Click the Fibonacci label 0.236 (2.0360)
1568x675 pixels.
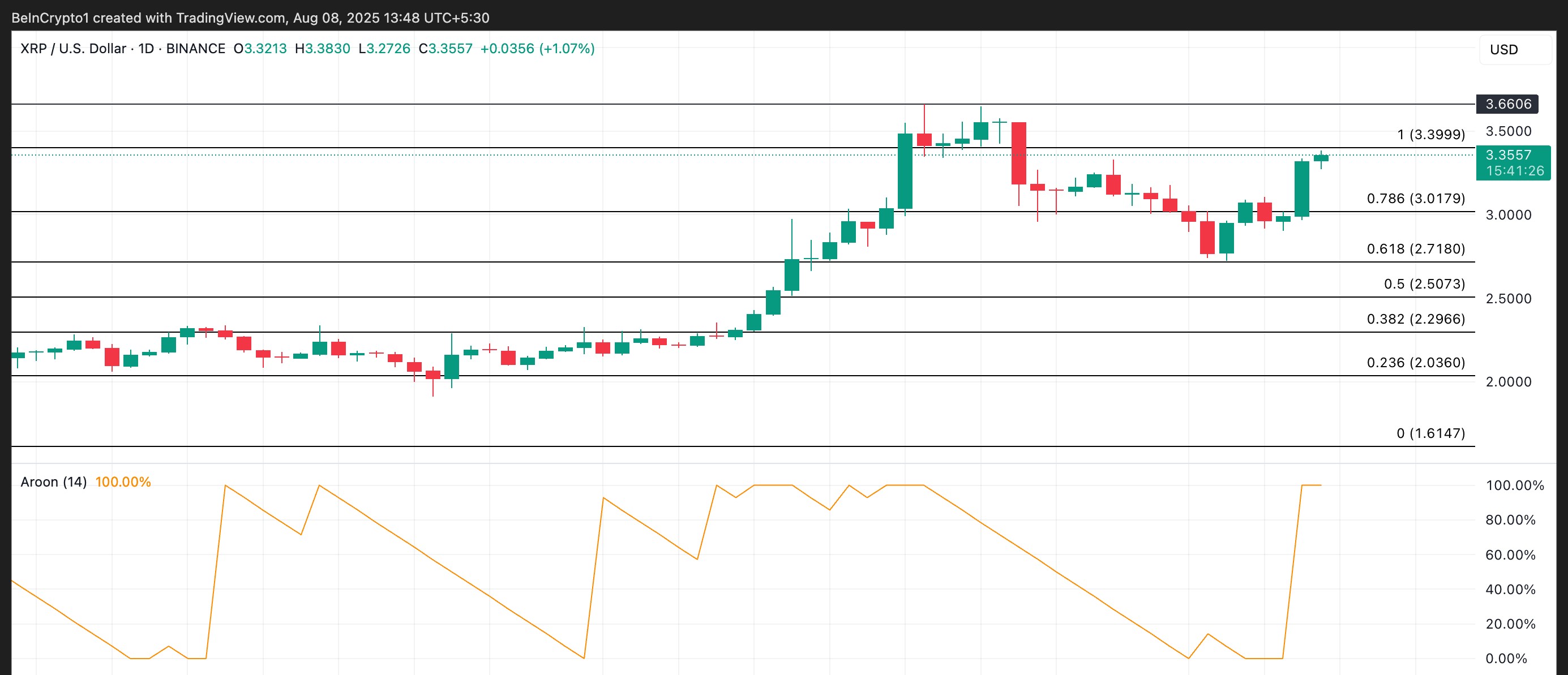[1416, 363]
